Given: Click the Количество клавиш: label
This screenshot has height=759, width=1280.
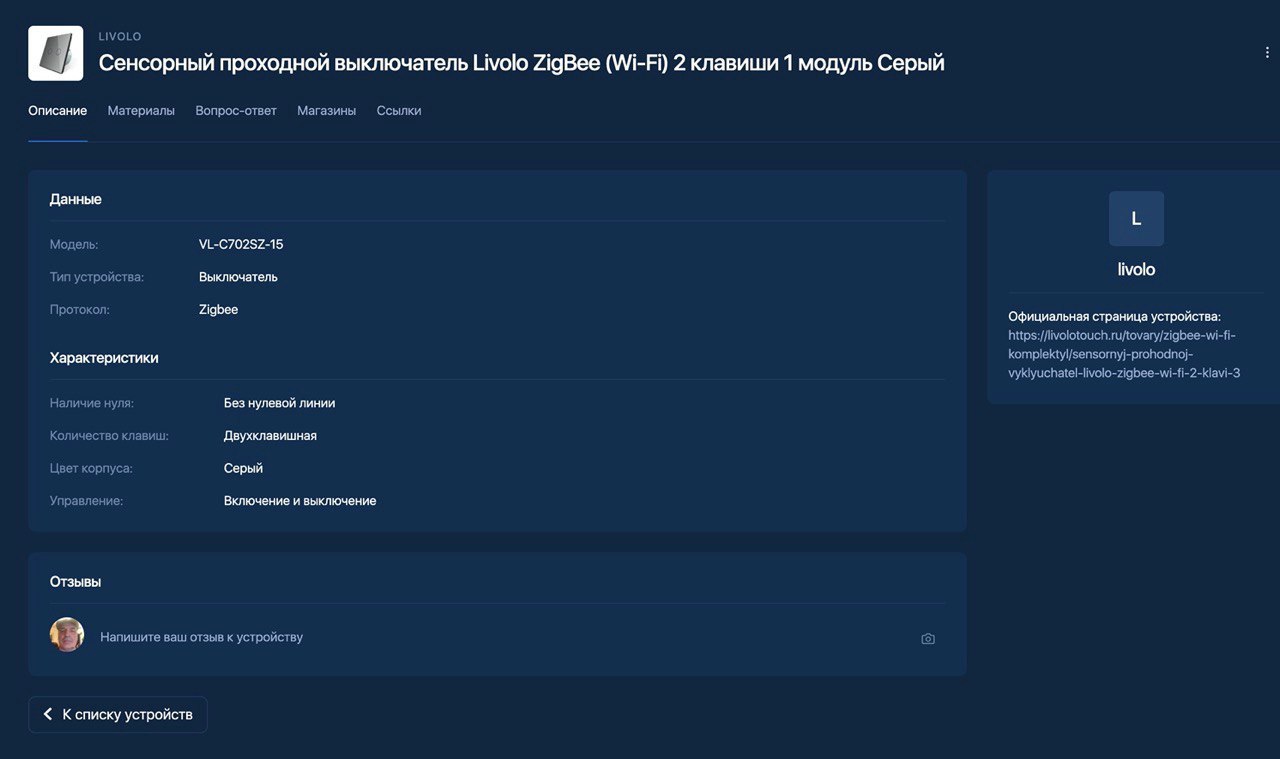Looking at the screenshot, I should [x=109, y=436].
